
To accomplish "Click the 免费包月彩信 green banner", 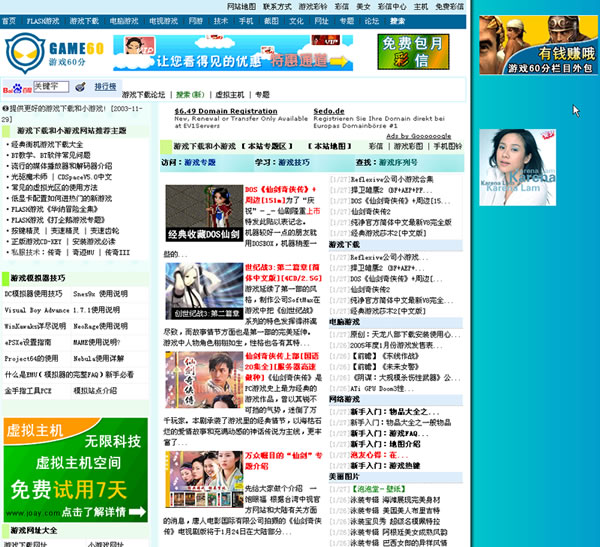I will click(x=413, y=52).
